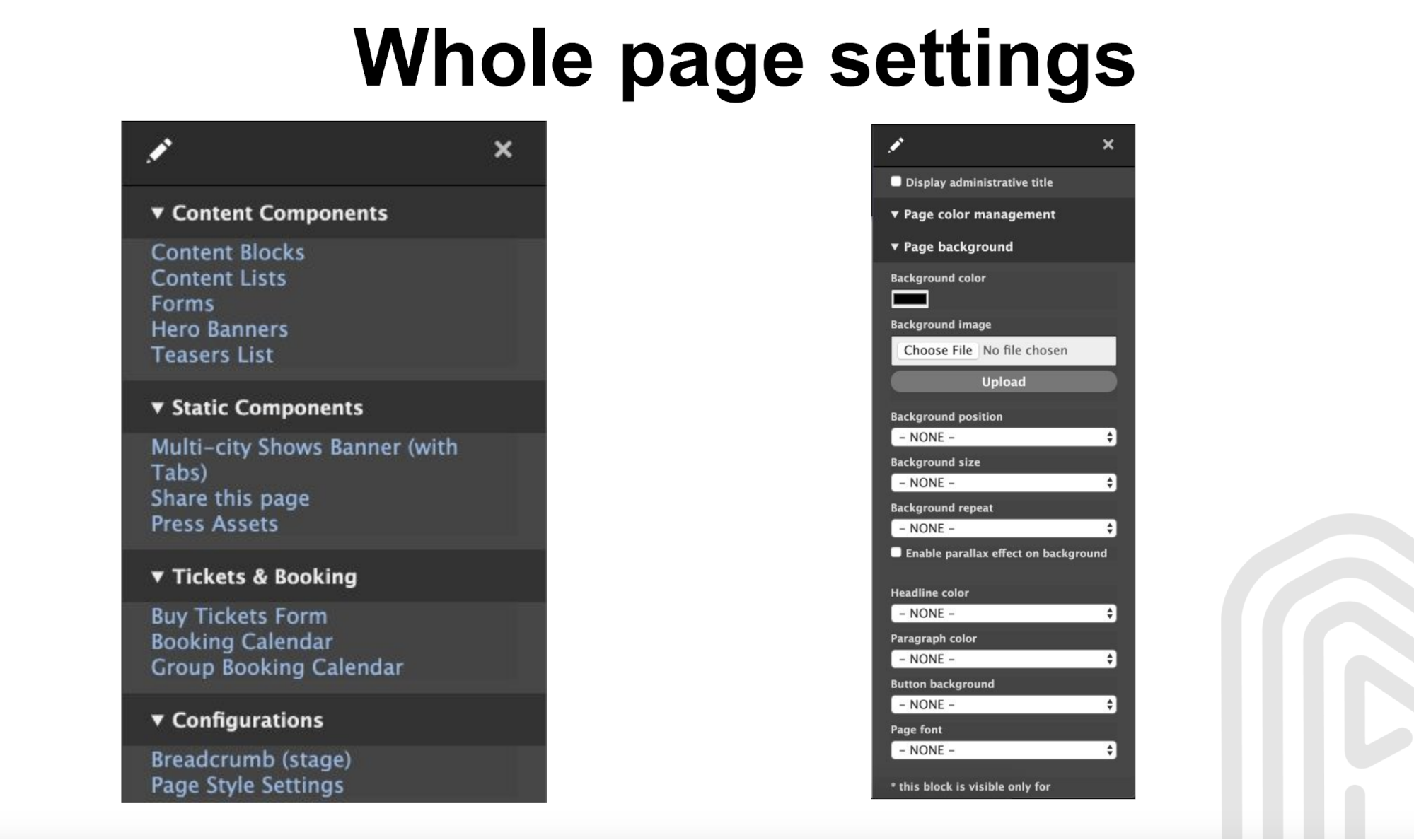
Task: Click the close X icon on right panel
Action: (x=1108, y=144)
